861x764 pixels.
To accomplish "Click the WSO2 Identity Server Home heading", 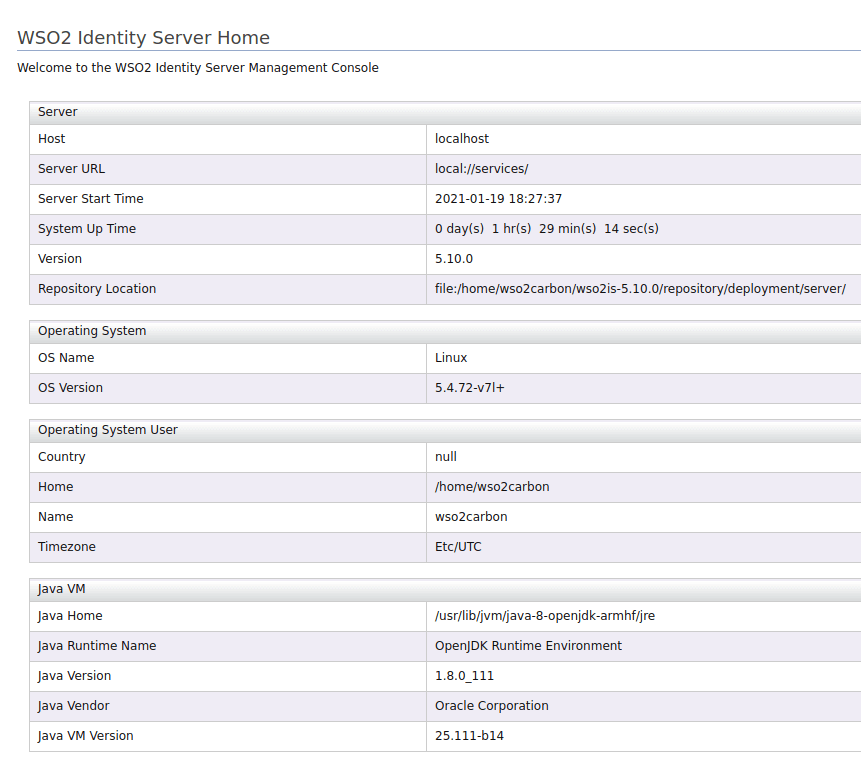I will (144, 38).
